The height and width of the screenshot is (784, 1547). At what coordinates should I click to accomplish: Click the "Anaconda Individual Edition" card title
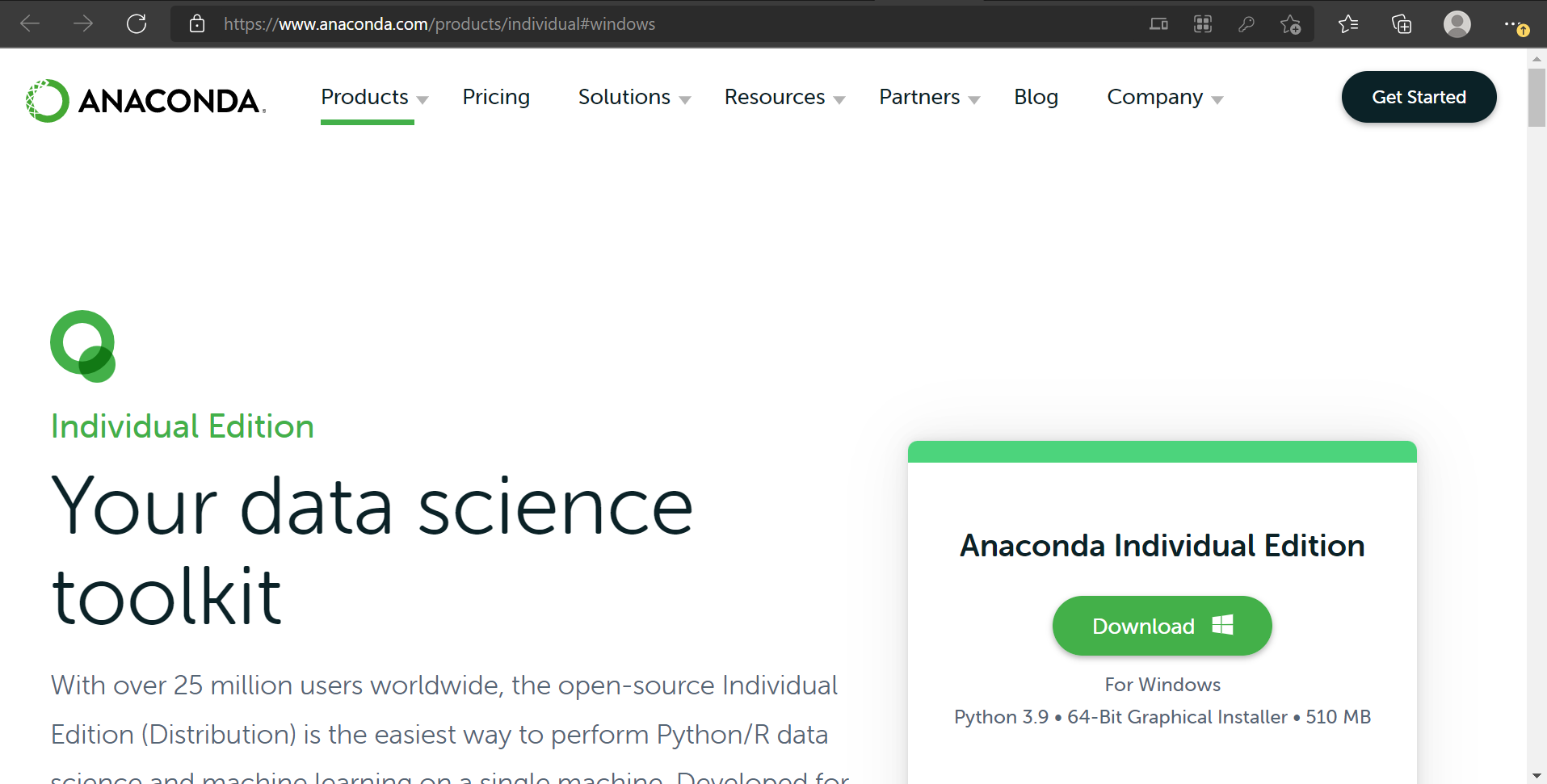[1162, 546]
